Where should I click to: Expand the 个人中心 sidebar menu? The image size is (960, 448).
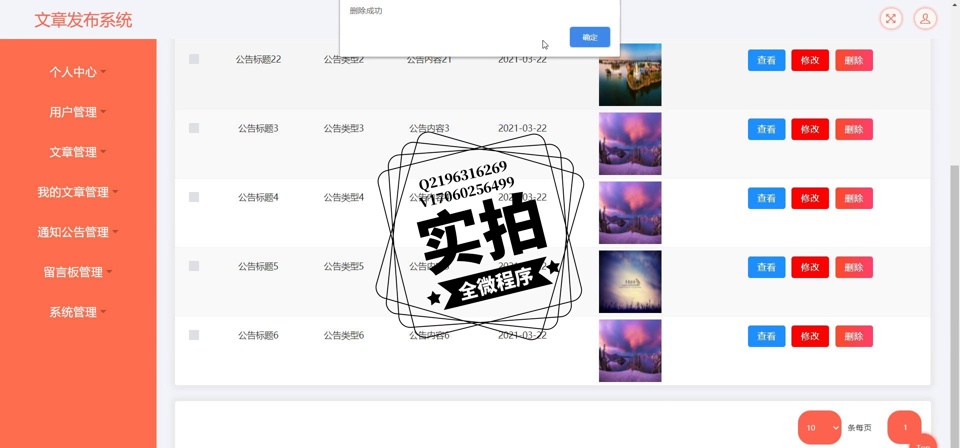pos(78,72)
